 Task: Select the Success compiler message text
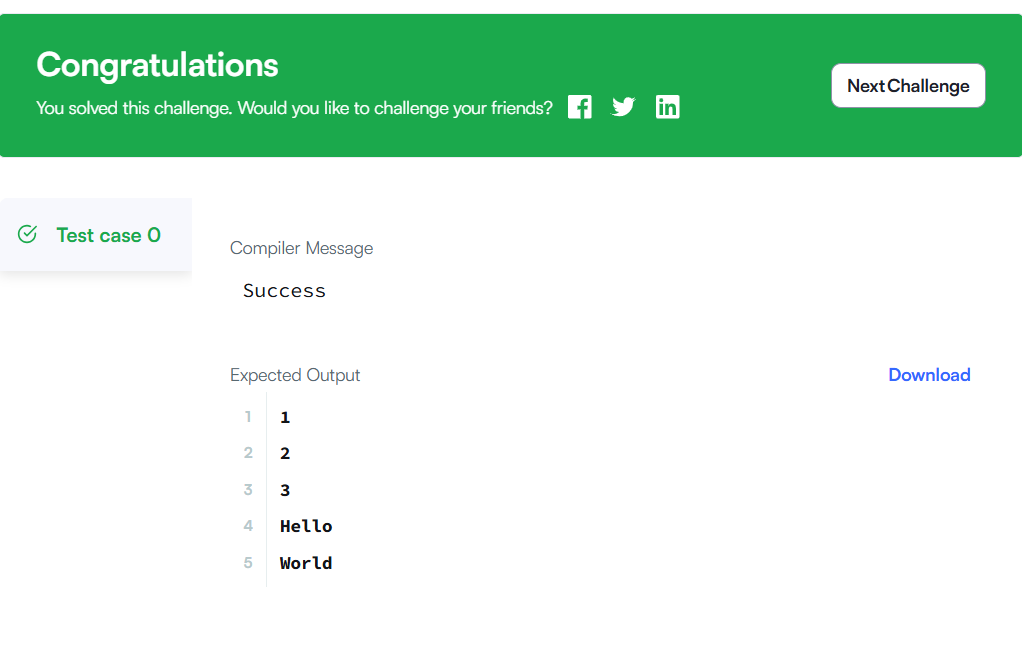click(x=284, y=291)
